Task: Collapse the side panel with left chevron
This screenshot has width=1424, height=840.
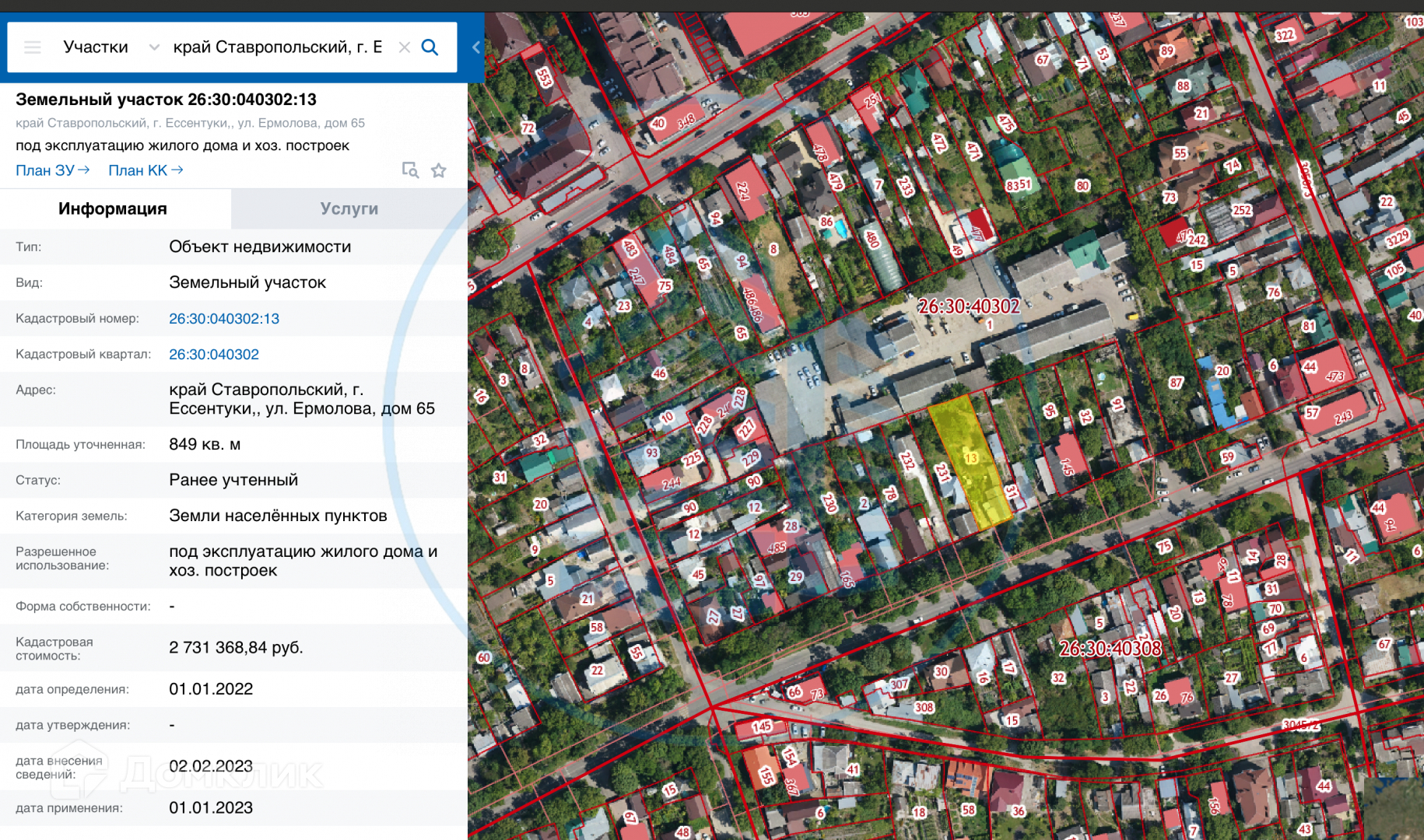Action: tap(476, 47)
